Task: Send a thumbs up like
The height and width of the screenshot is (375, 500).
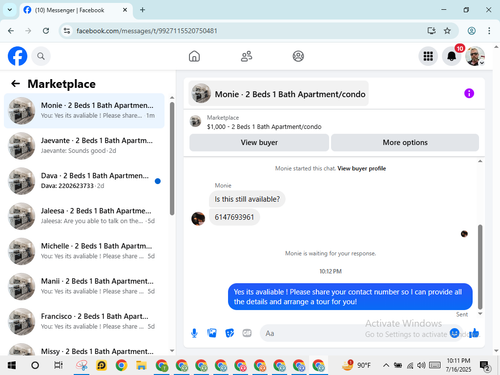Action: coord(474,333)
